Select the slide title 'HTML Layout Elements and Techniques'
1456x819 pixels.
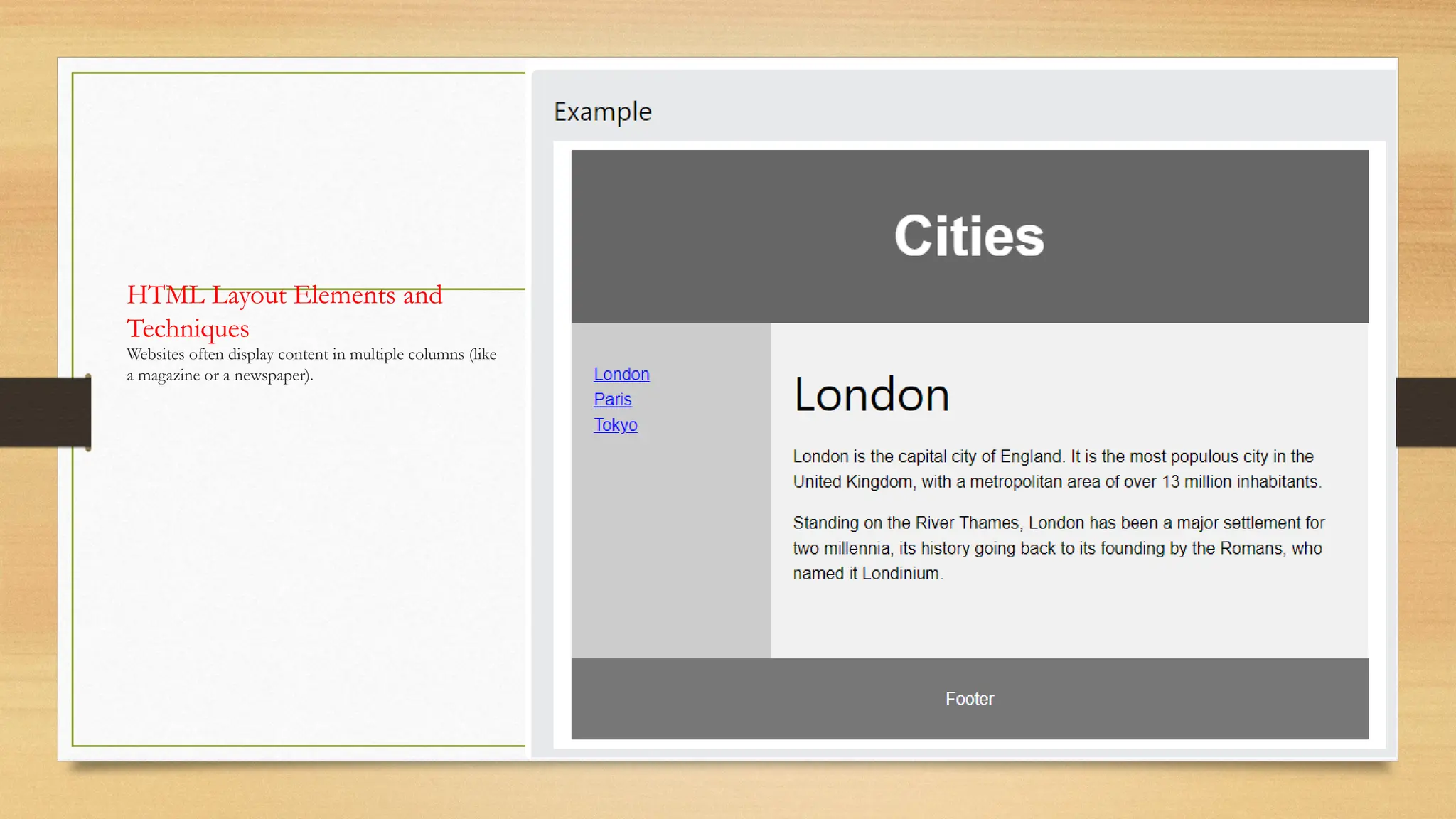click(x=284, y=311)
